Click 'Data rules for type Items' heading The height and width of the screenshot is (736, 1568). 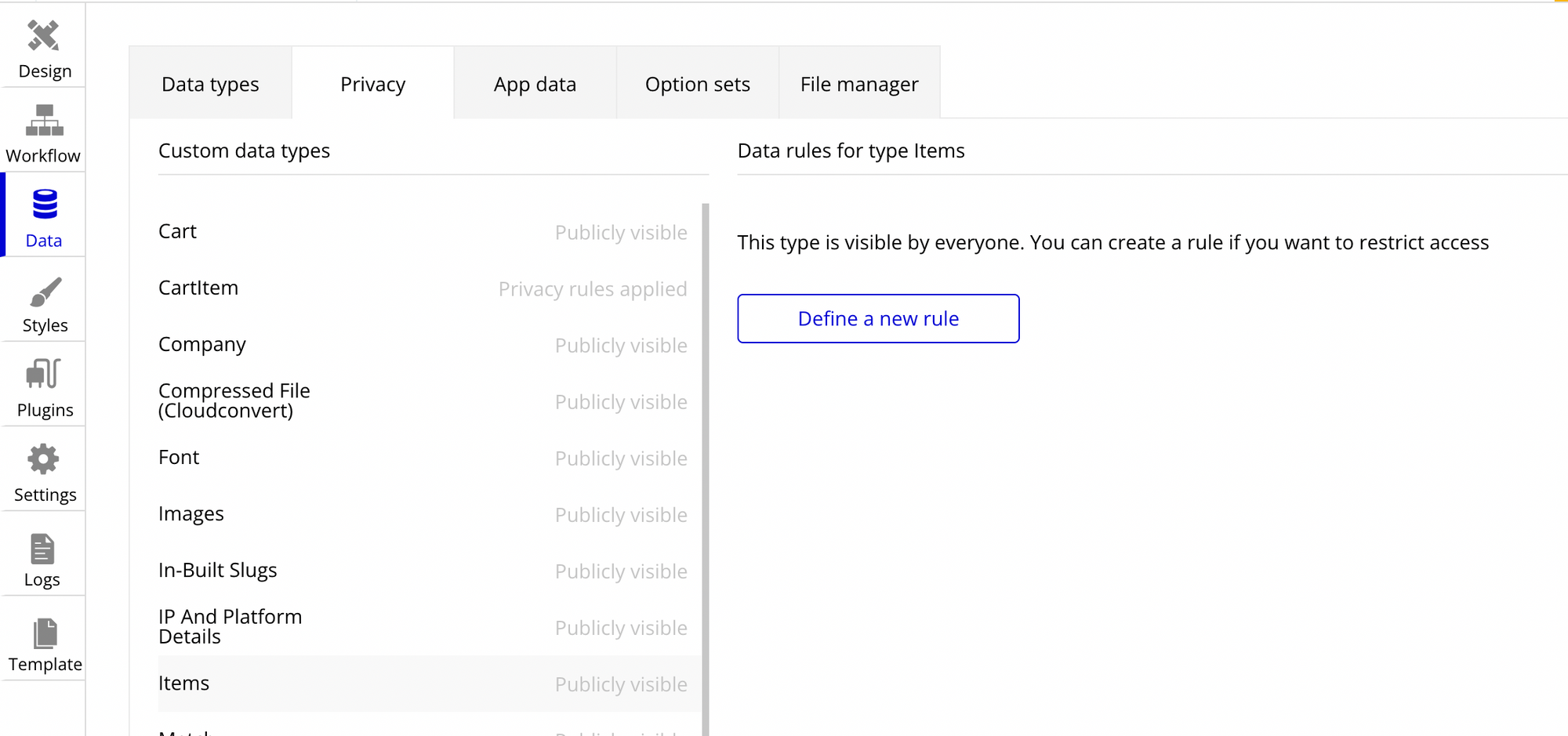(x=851, y=150)
